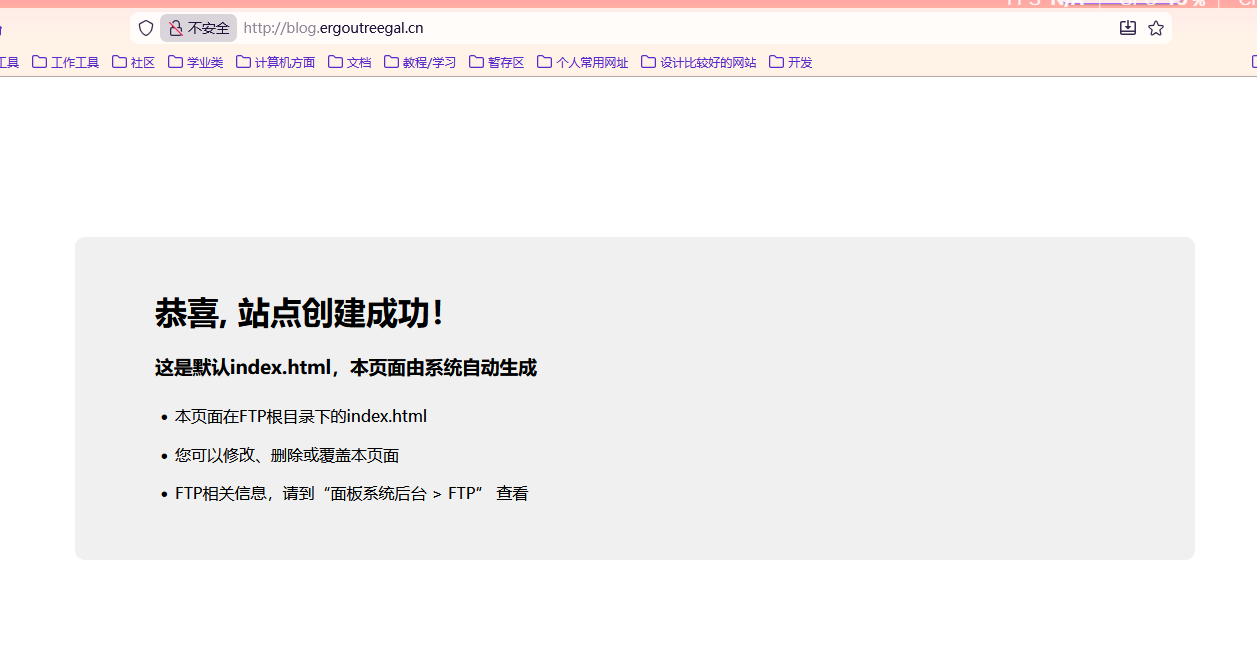Open the 文档 bookmark folder

click(x=350, y=62)
